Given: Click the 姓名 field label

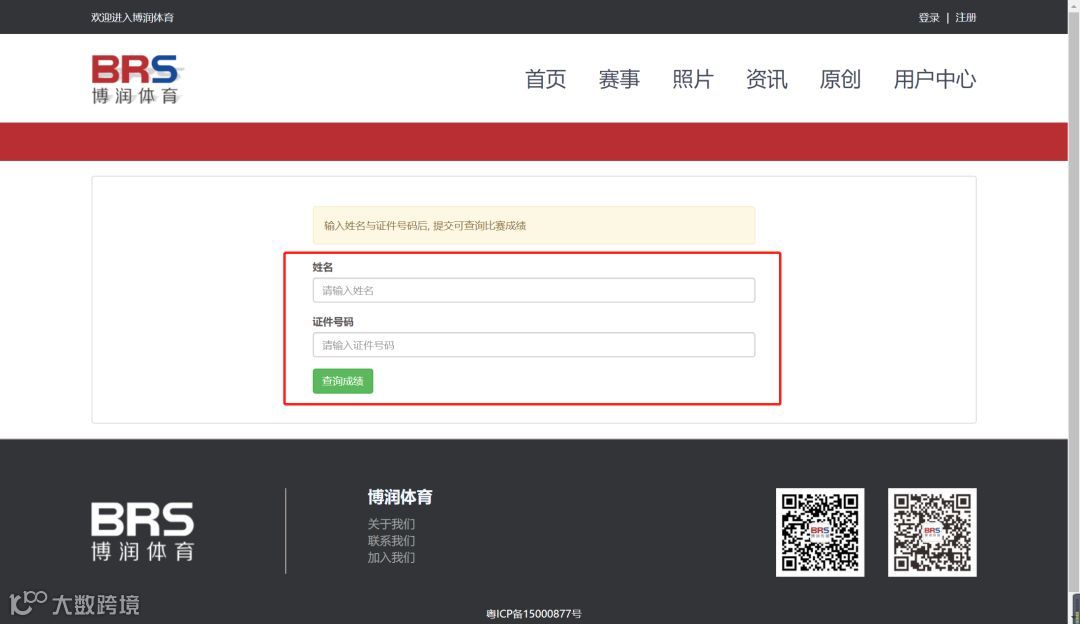Looking at the screenshot, I should coord(322,267).
